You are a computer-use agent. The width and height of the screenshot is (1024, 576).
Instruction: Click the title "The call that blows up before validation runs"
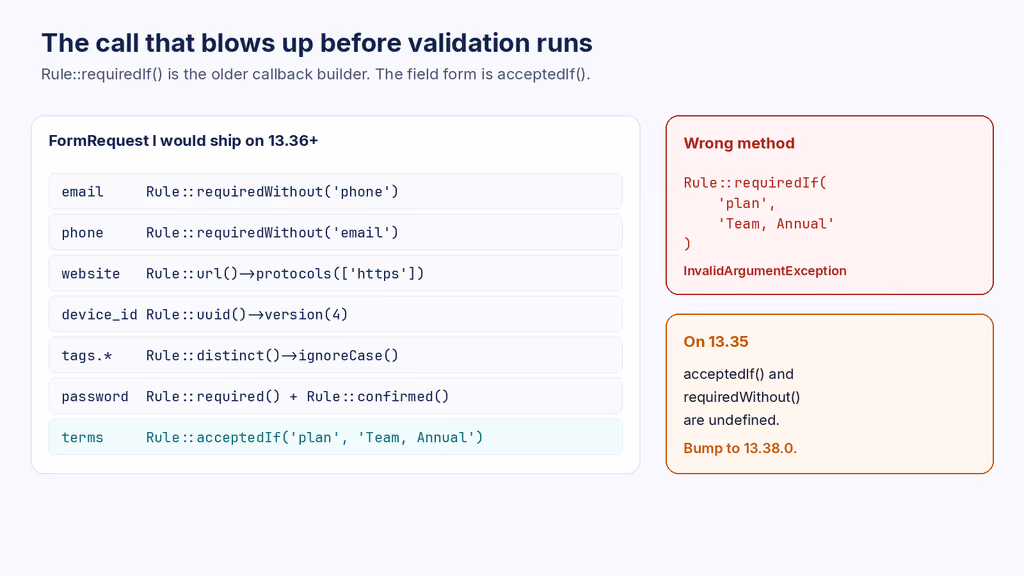click(x=317, y=43)
